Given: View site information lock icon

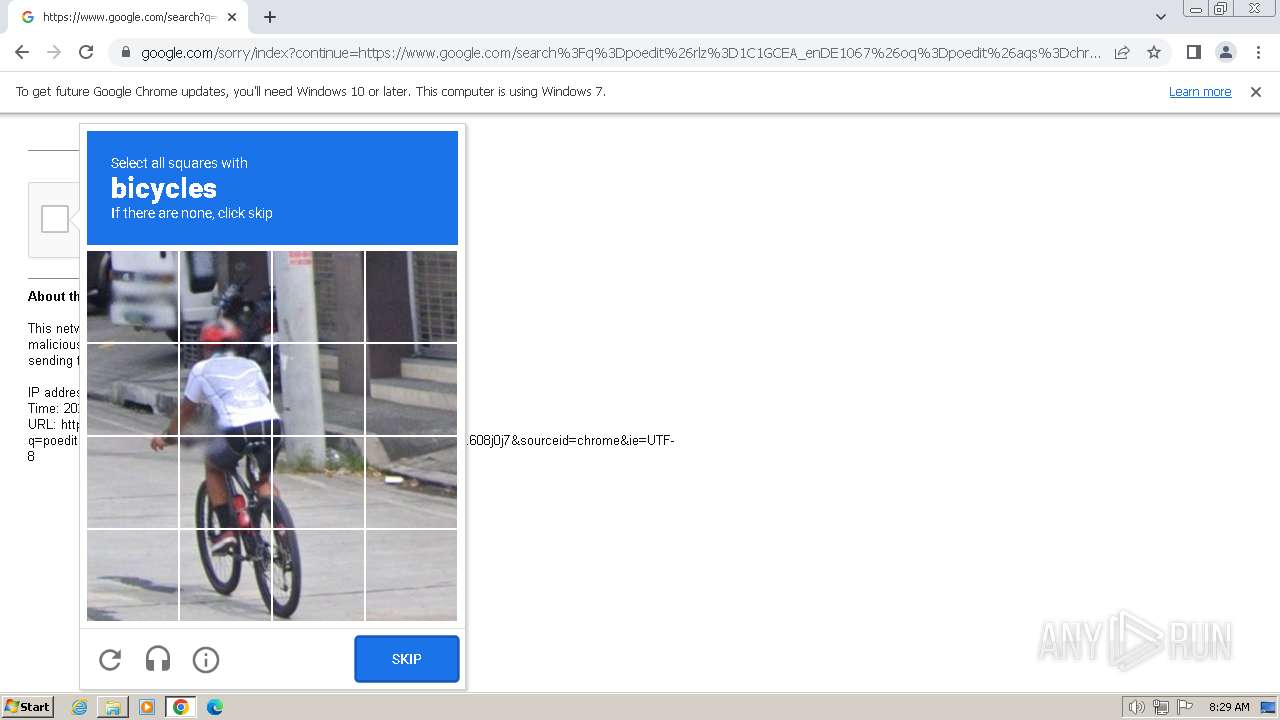Looking at the screenshot, I should tap(125, 53).
